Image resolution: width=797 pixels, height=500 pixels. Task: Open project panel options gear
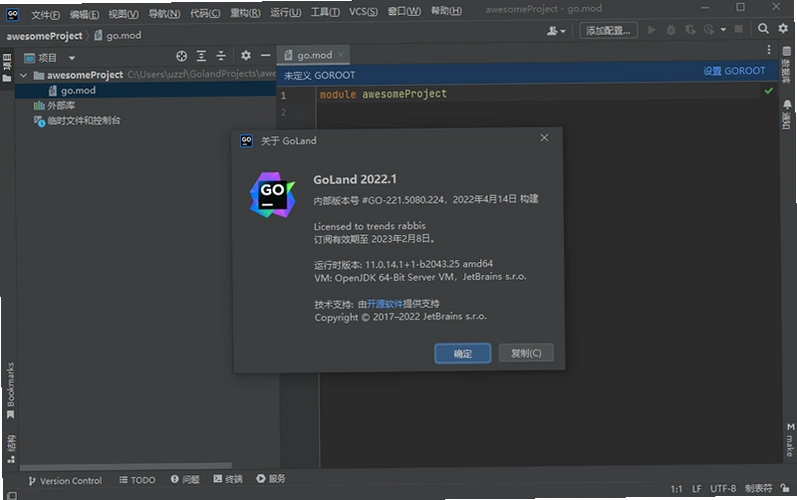point(246,55)
